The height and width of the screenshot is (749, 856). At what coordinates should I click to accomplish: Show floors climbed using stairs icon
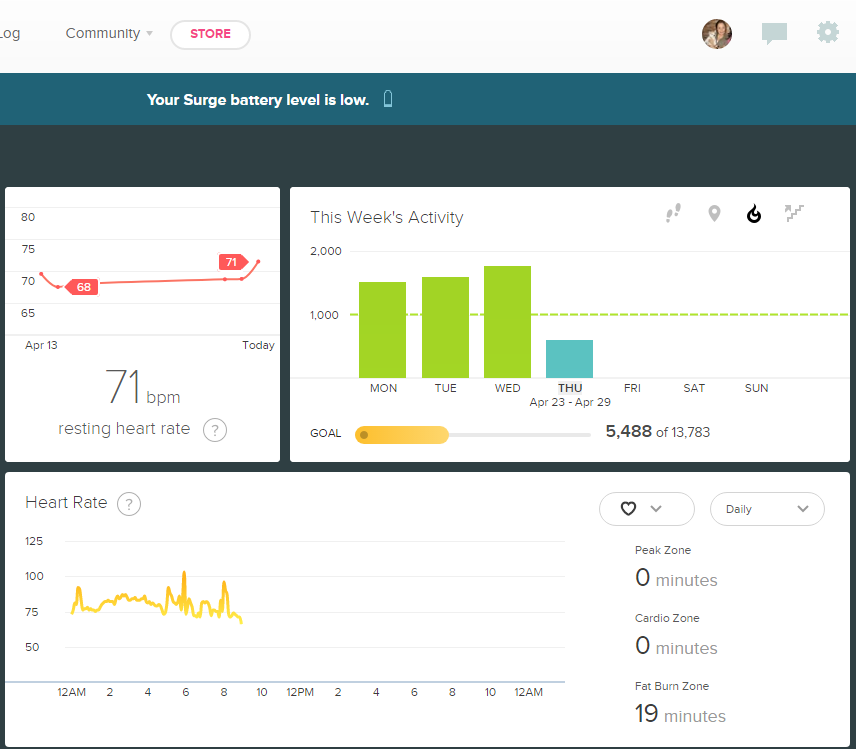click(795, 213)
